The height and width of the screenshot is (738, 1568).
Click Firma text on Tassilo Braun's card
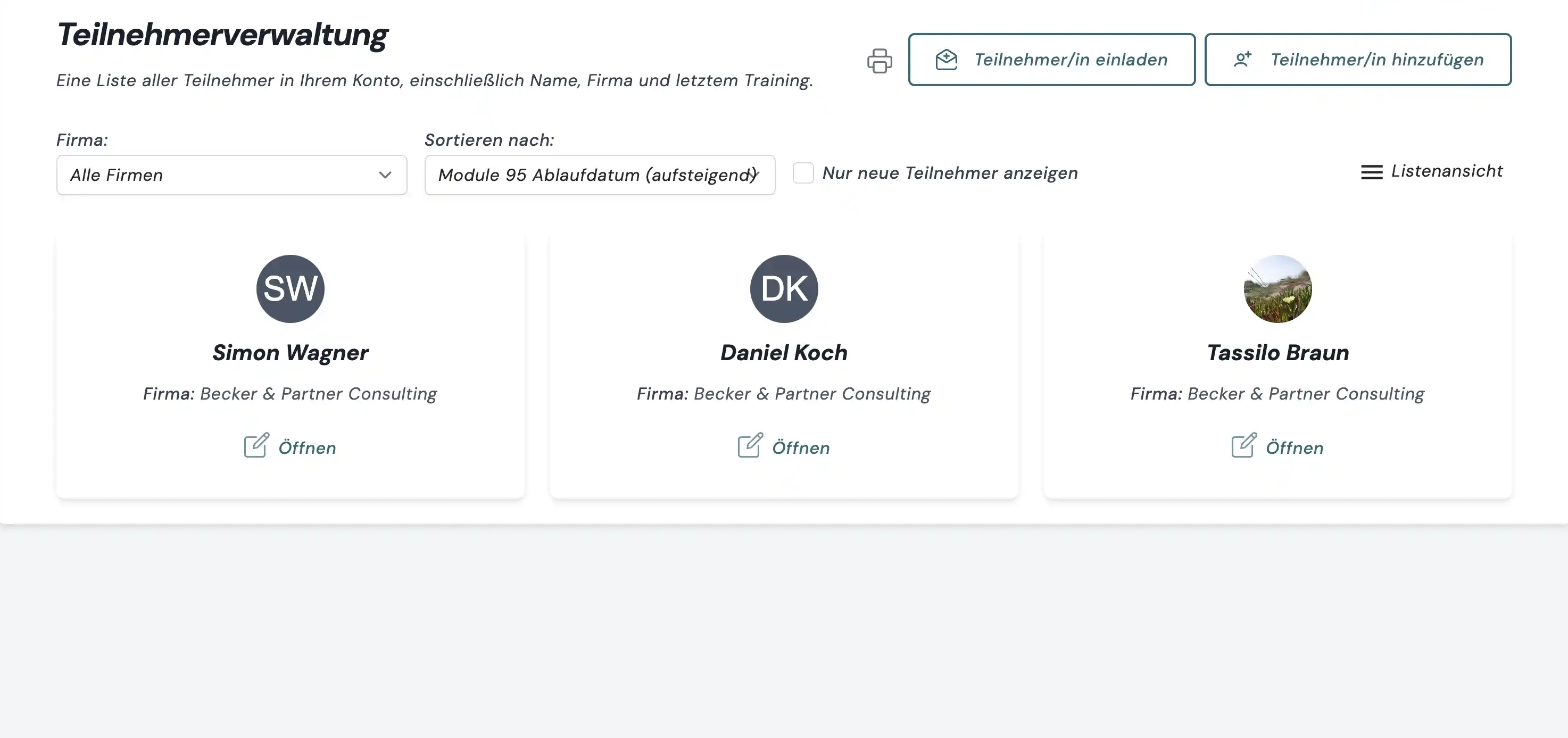click(1277, 394)
